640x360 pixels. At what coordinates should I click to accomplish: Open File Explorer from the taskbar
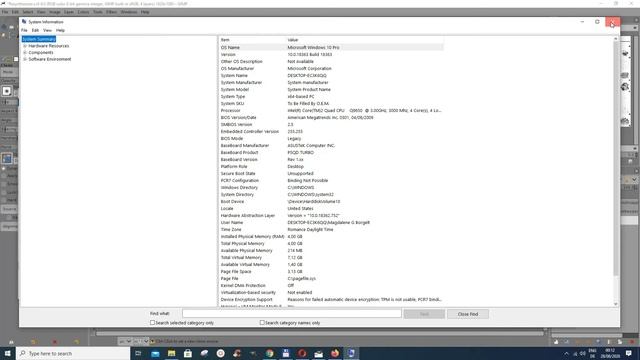171,353
